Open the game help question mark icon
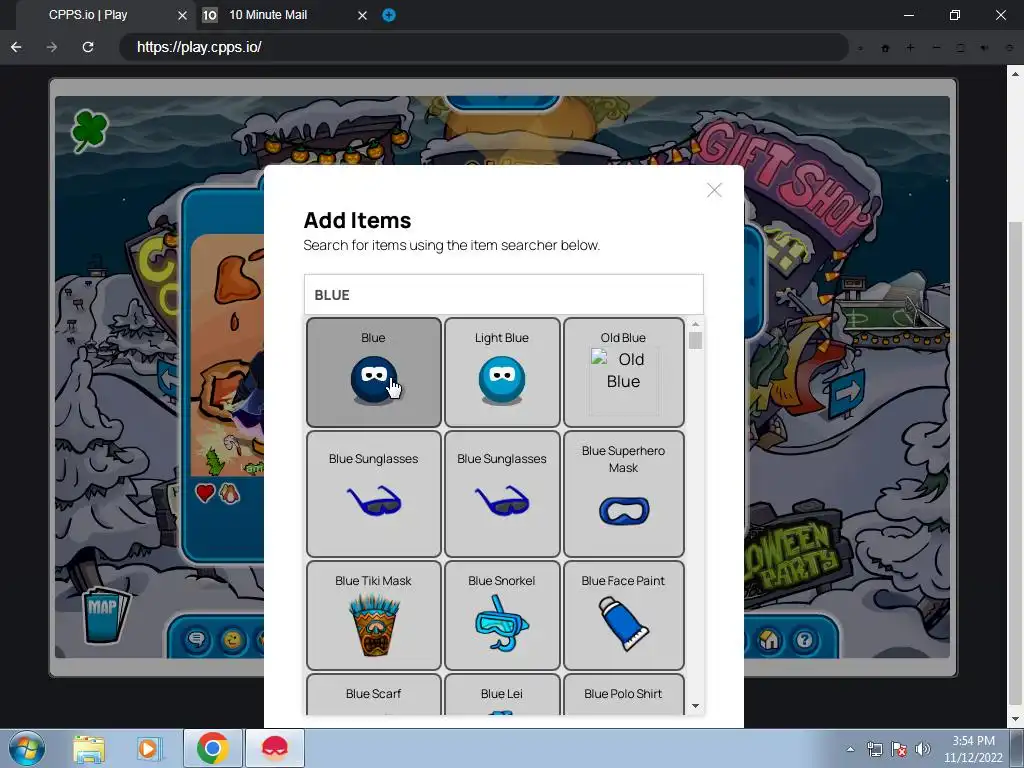This screenshot has height=768, width=1024. click(x=804, y=639)
